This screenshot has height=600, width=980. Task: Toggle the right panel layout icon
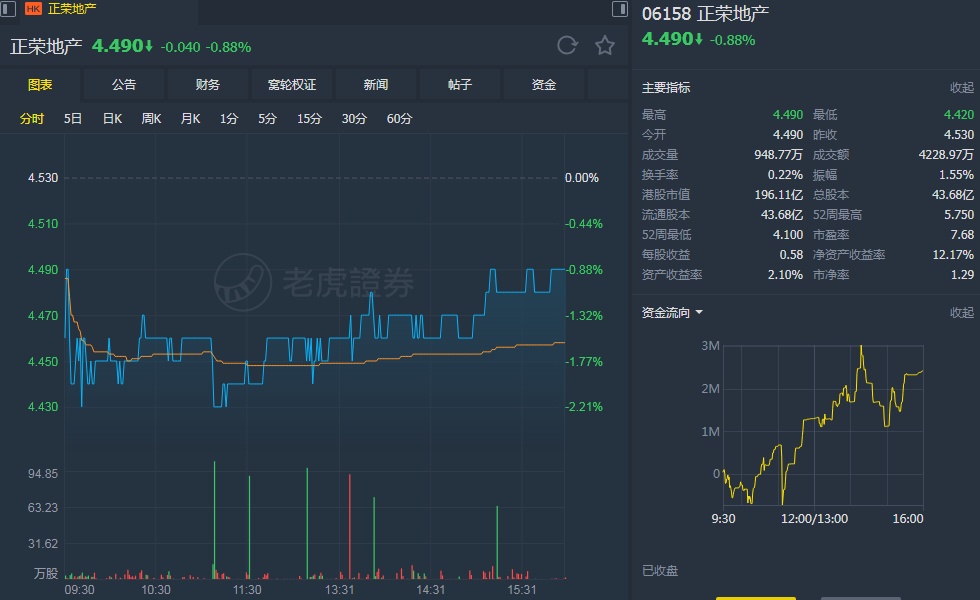(x=619, y=8)
